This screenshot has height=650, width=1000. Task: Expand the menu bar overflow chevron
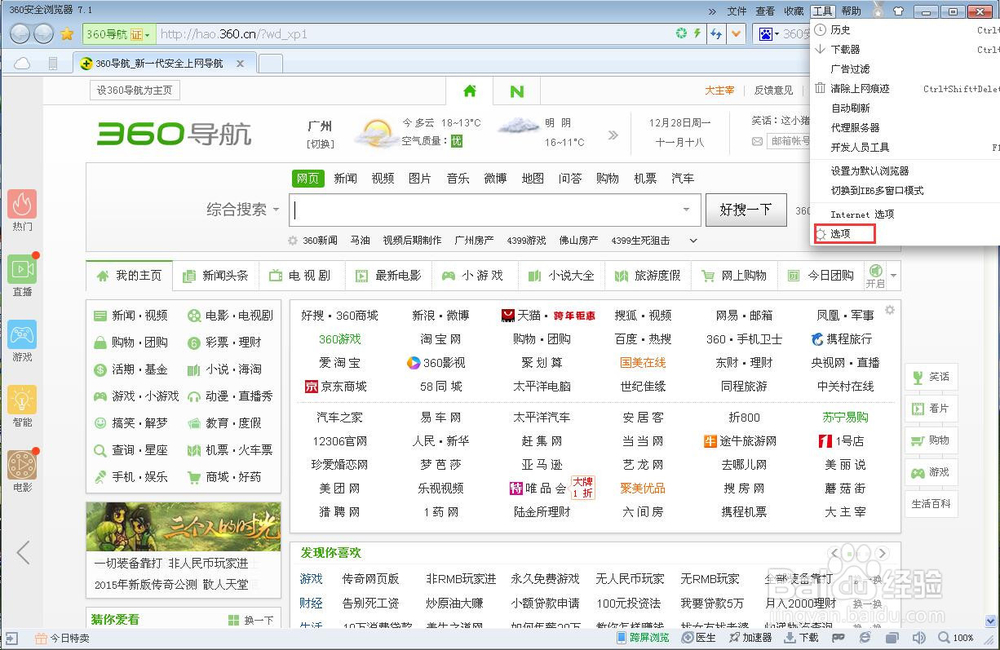[x=712, y=11]
